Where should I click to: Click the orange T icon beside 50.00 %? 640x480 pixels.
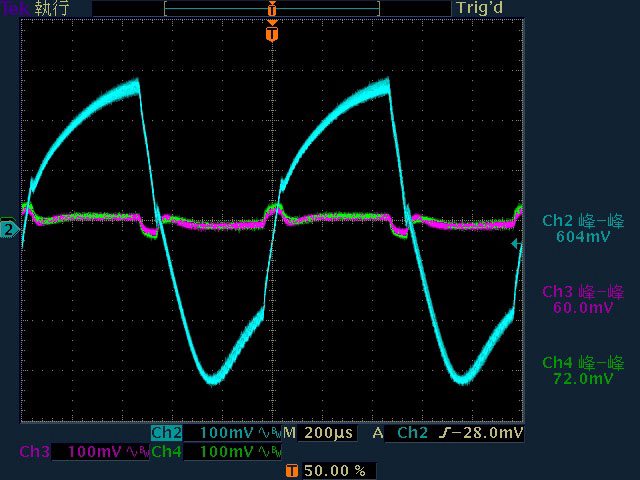click(291, 470)
